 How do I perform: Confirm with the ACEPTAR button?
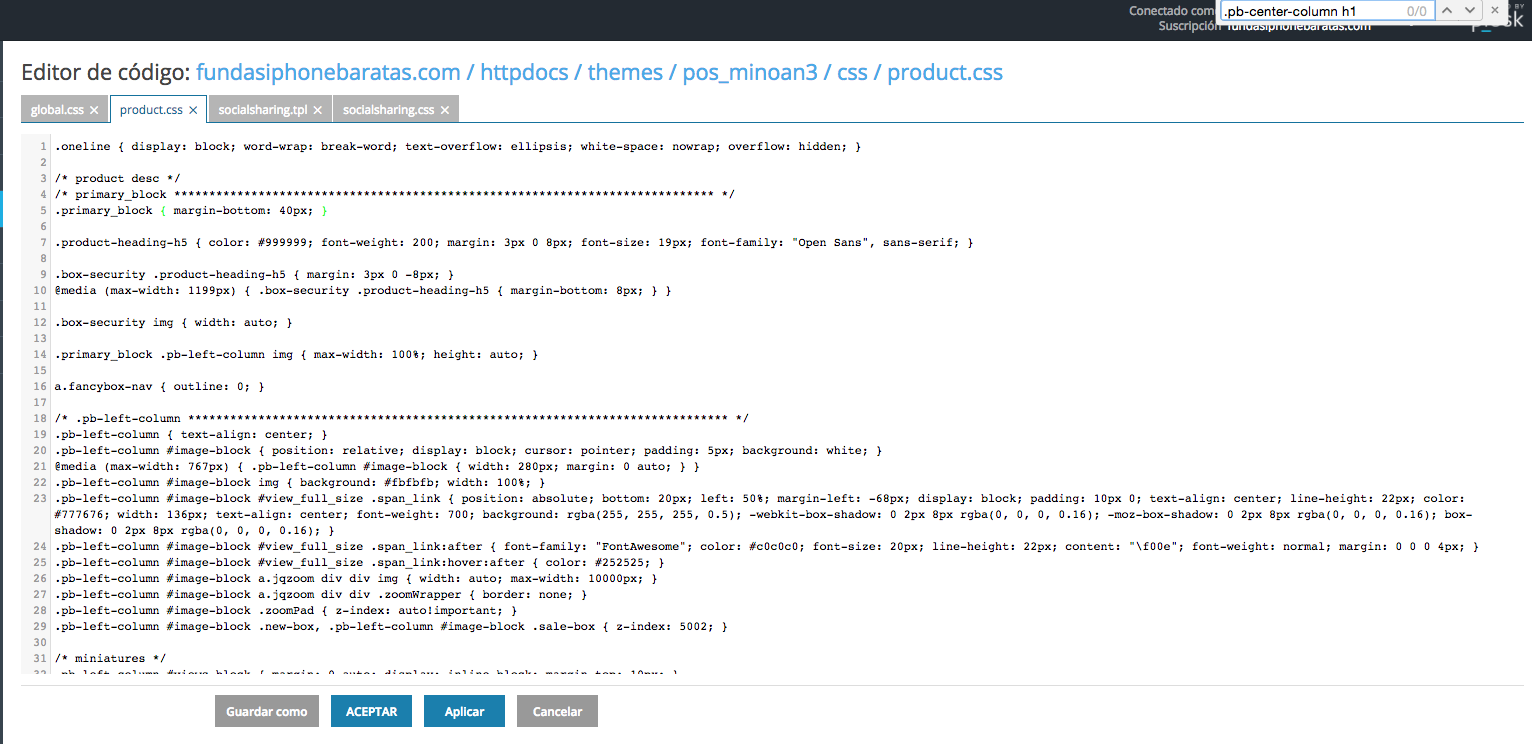(371, 711)
